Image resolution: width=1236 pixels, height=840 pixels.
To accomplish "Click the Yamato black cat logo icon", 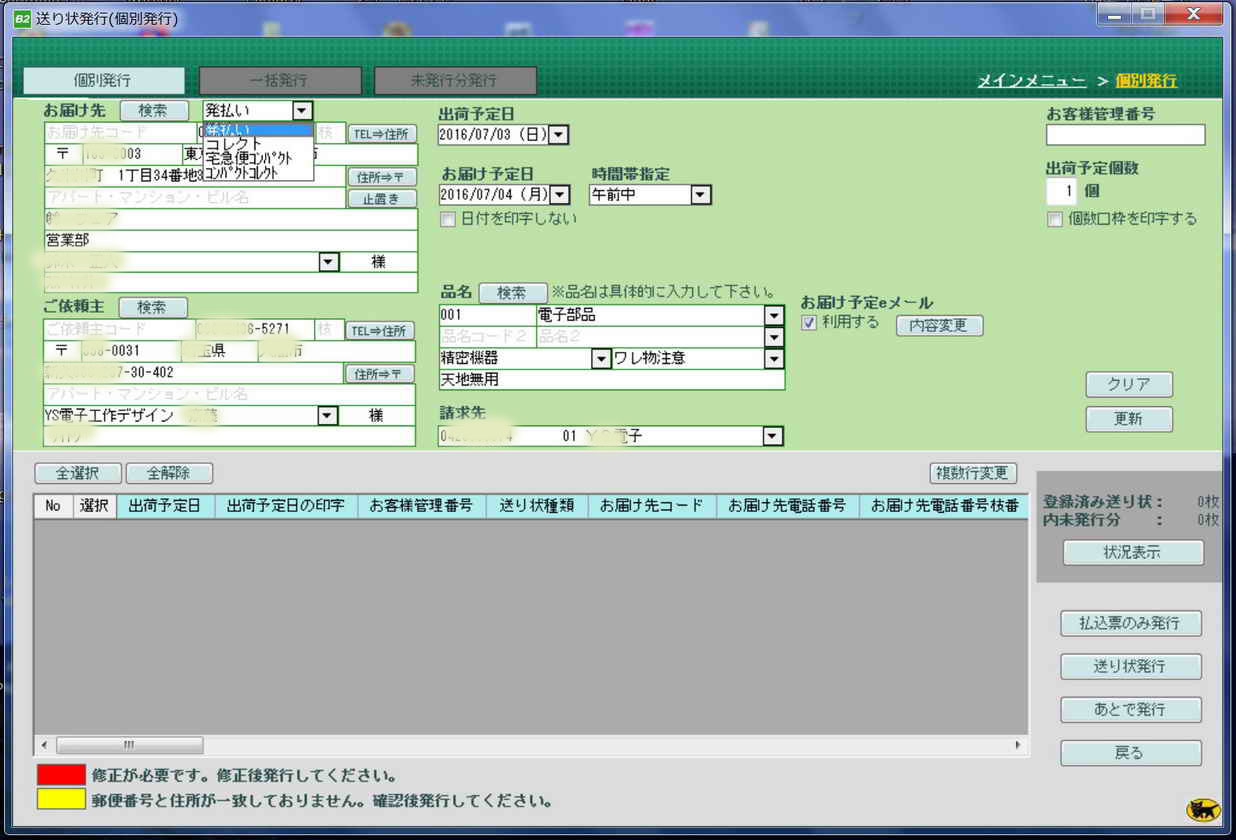I will pyautogui.click(x=1201, y=809).
